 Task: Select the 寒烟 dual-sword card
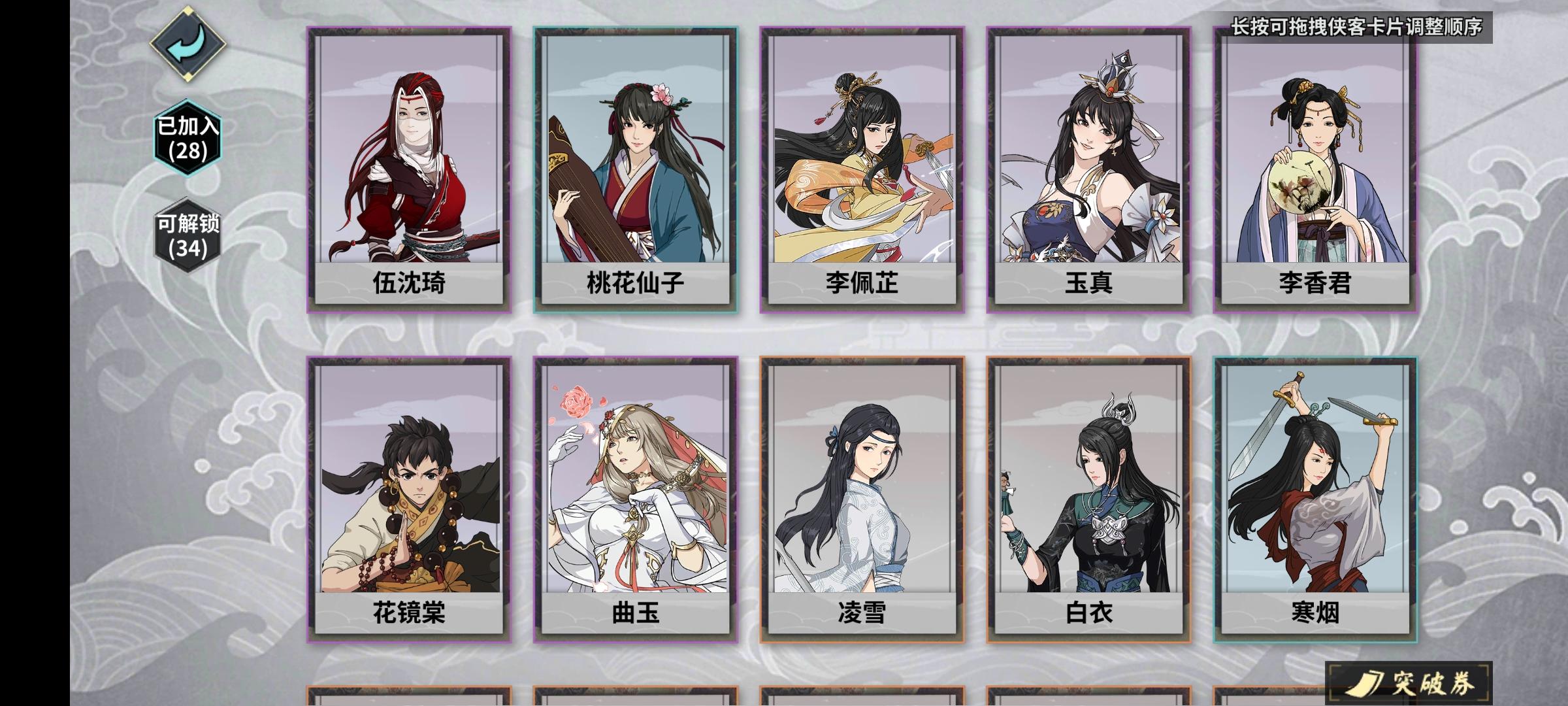point(1315,499)
